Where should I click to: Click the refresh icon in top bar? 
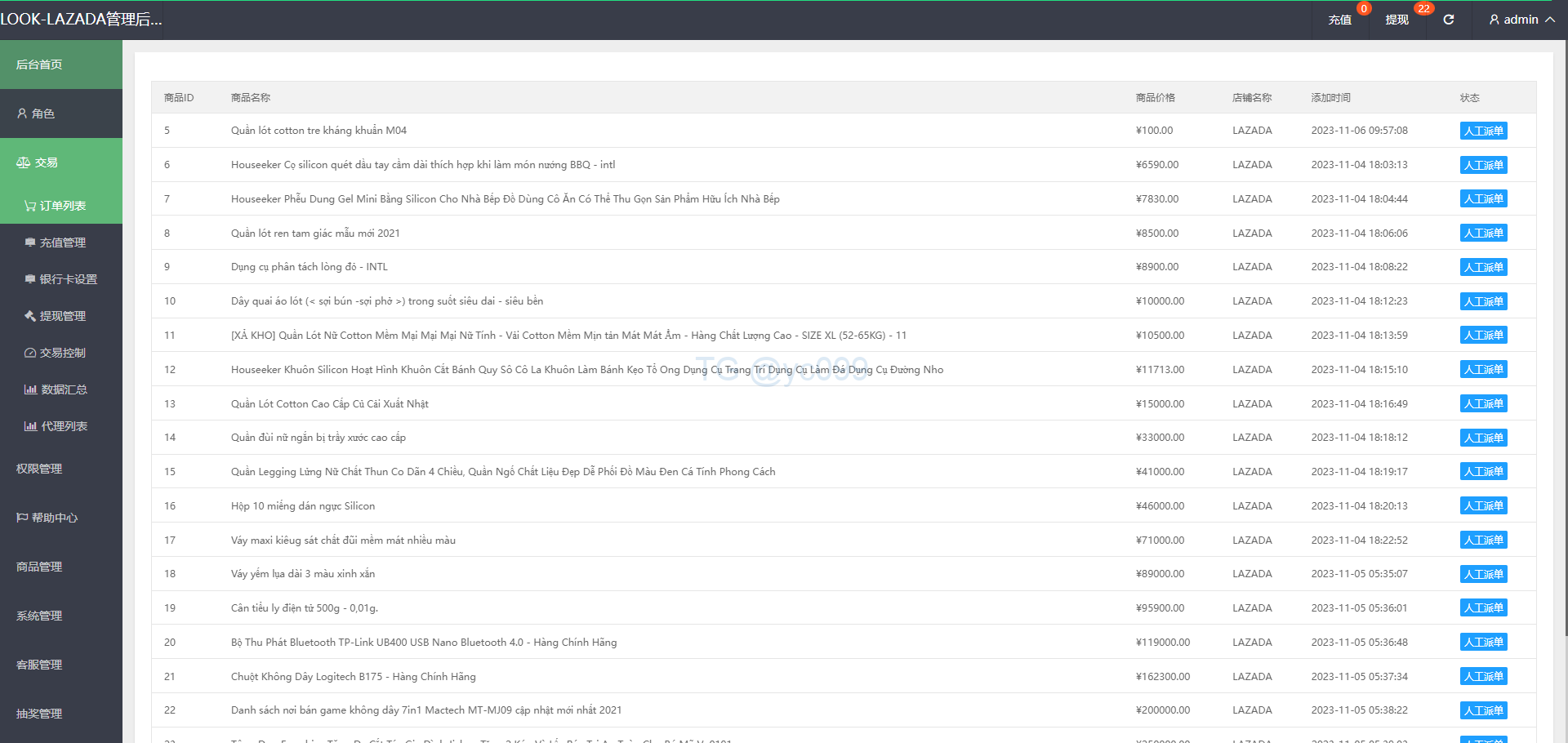(1448, 20)
